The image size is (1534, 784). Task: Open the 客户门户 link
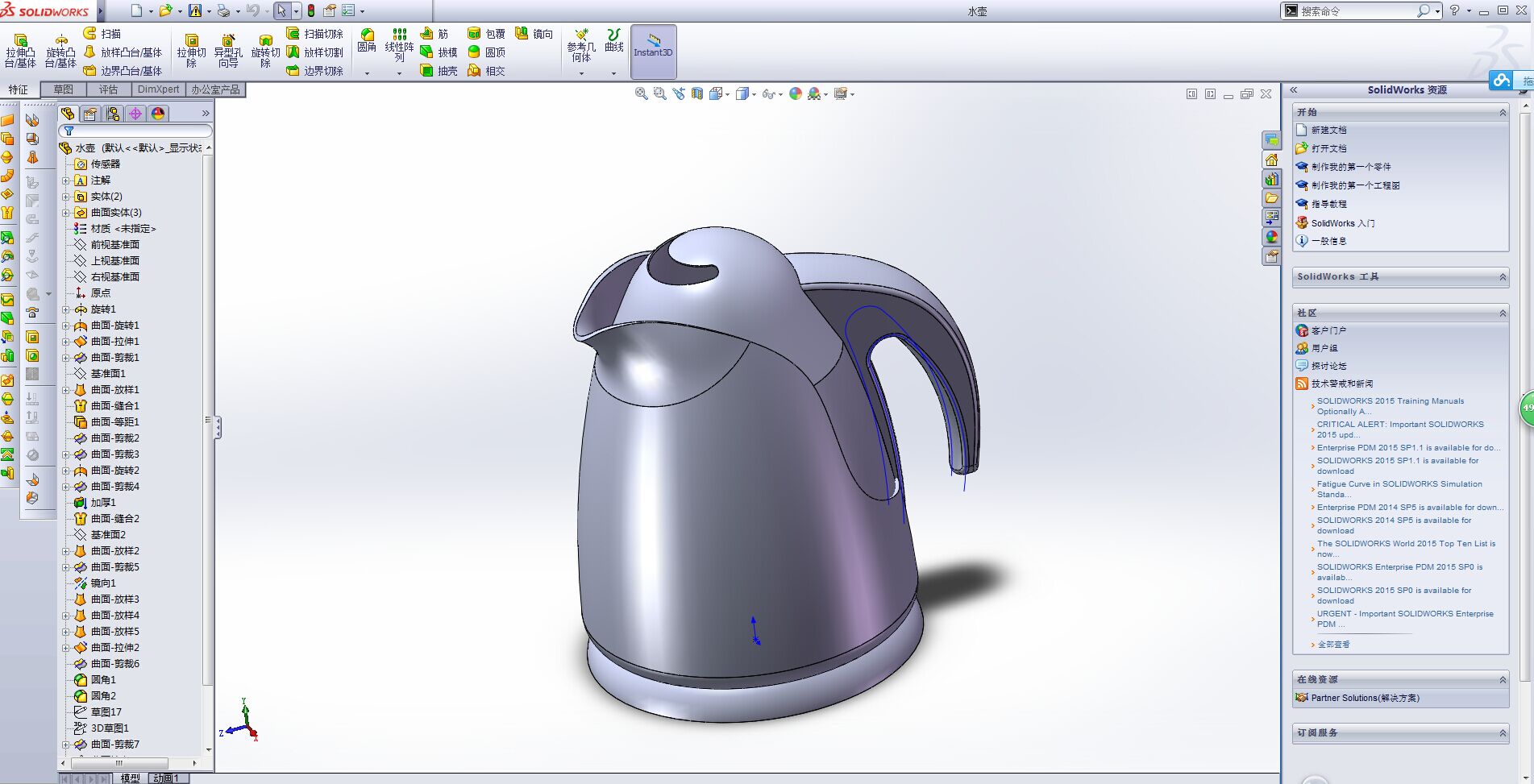(1328, 330)
